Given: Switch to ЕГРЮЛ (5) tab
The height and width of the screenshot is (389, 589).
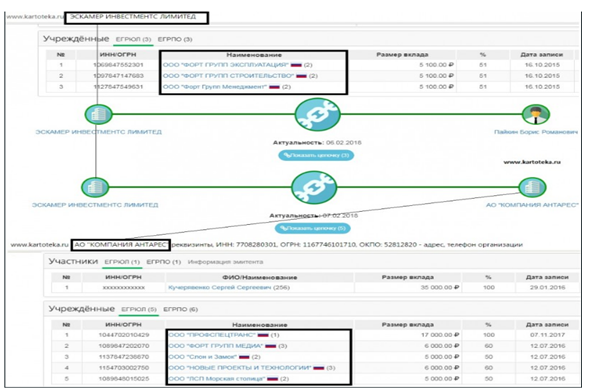Looking at the screenshot, I should click(138, 309).
